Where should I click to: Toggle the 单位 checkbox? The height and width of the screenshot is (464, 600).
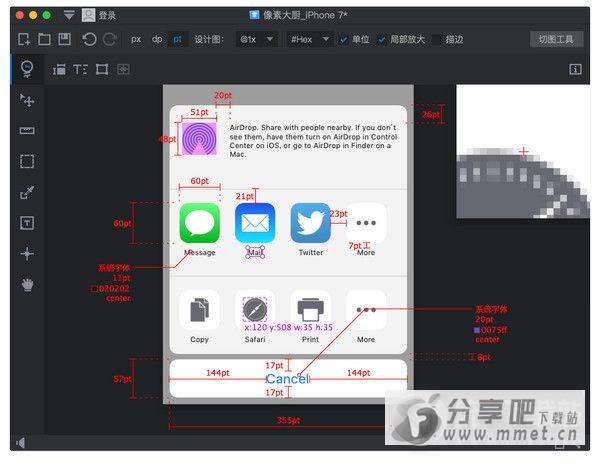344,40
